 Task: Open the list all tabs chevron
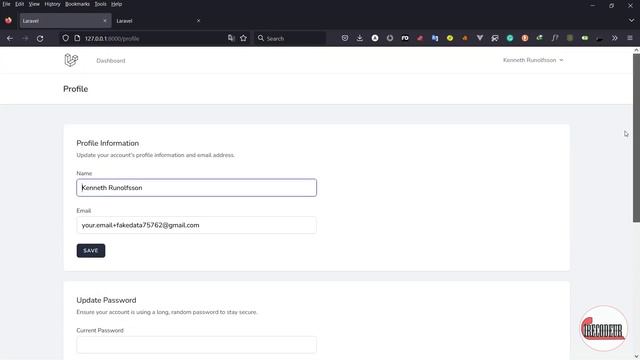pos(631,20)
